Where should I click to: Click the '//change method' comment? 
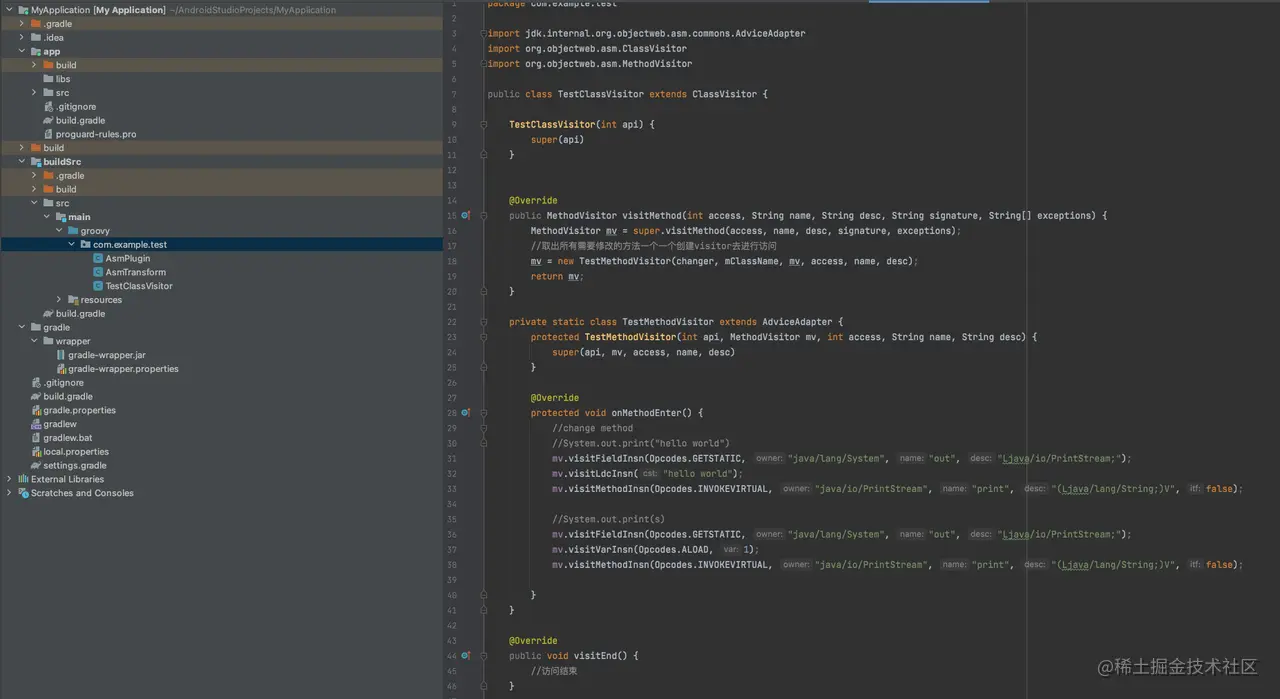click(x=592, y=428)
